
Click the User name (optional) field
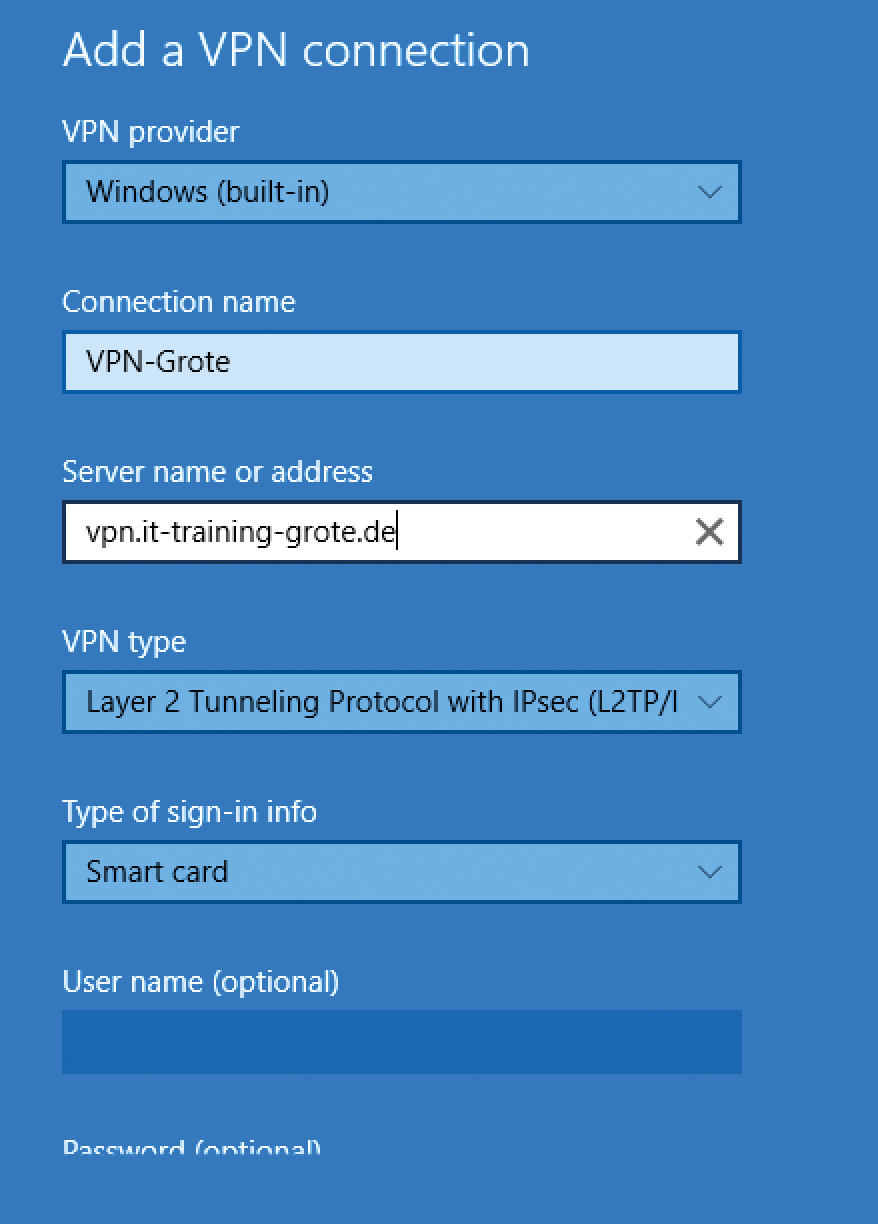point(400,1042)
